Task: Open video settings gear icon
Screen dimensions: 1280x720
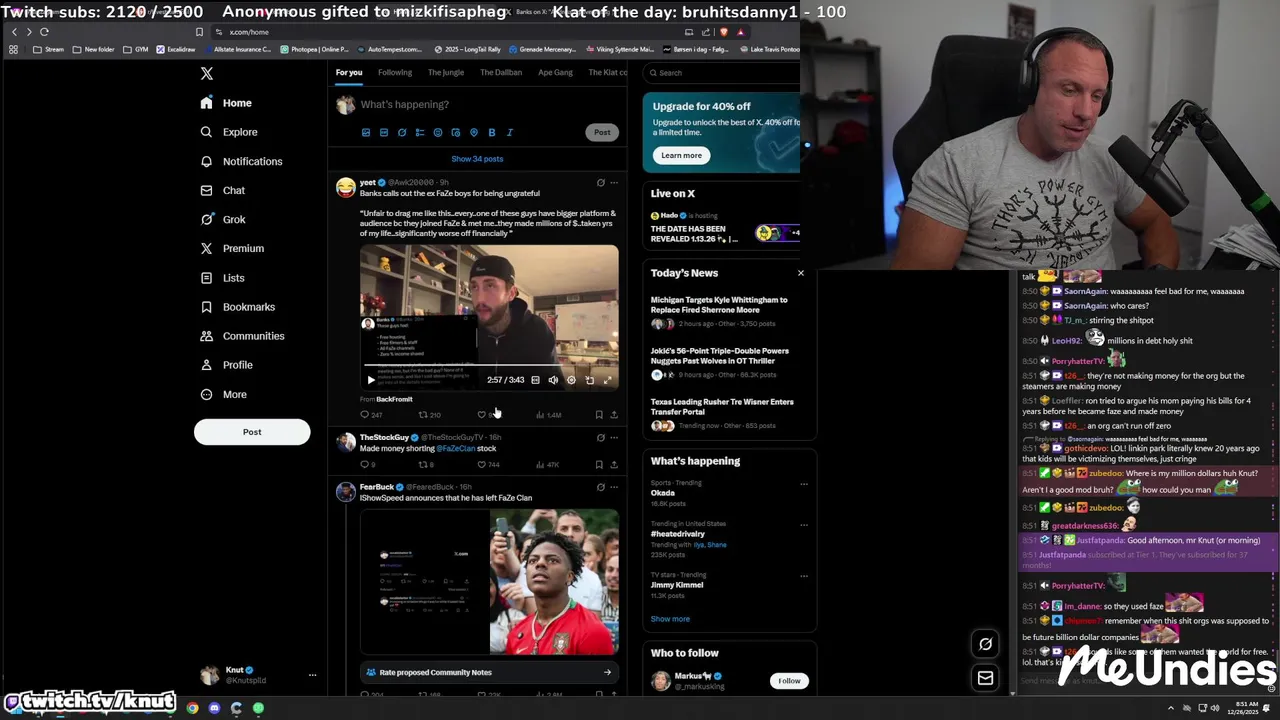Action: click(571, 380)
